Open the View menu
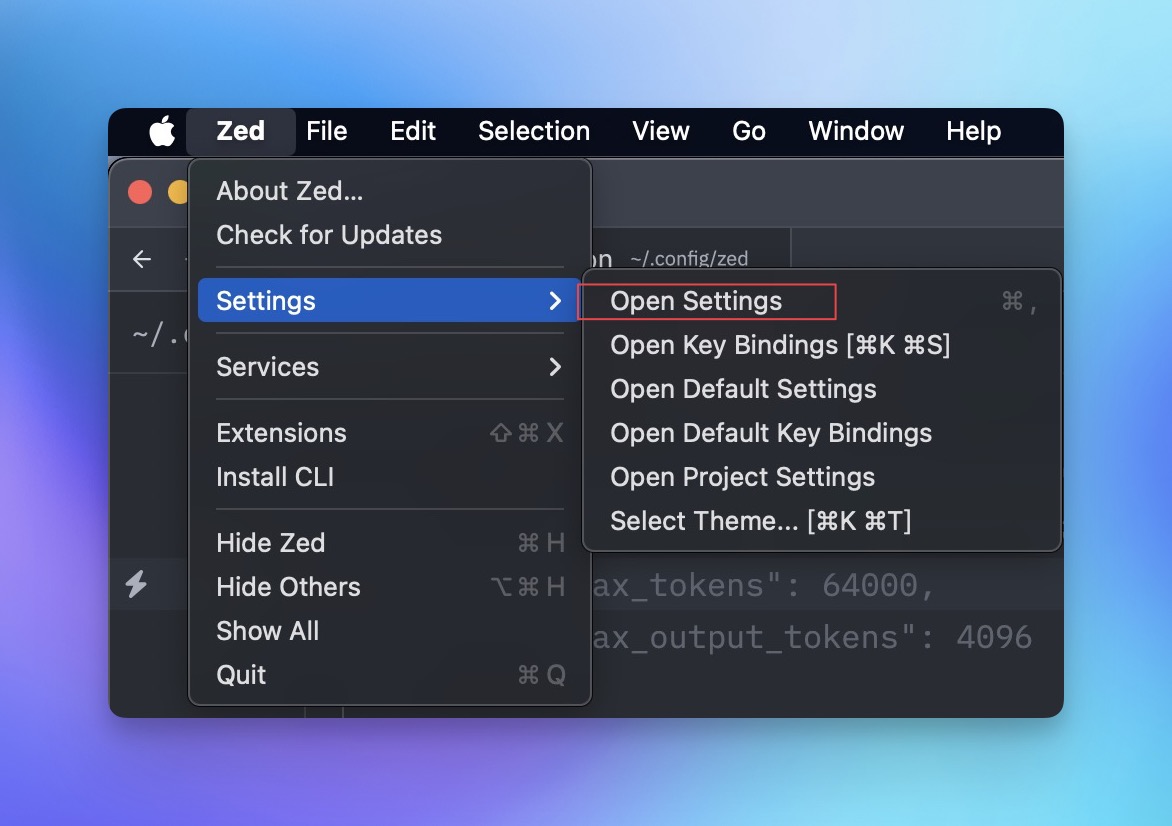This screenshot has height=826, width=1172. (660, 131)
